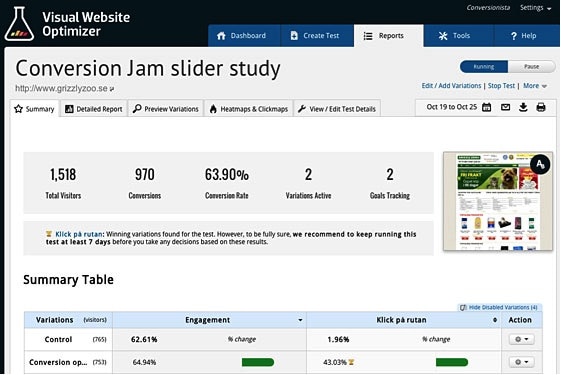The height and width of the screenshot is (375, 561).
Task: Click the print report icon
Action: click(541, 107)
